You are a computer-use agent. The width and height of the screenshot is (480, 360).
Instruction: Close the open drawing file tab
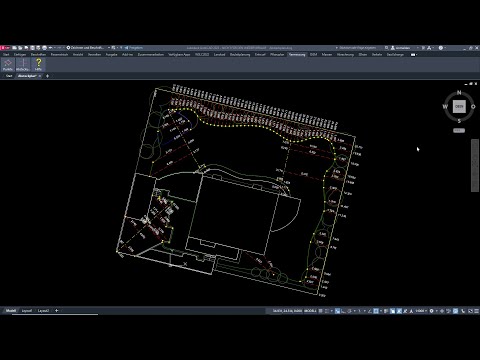coord(40,76)
